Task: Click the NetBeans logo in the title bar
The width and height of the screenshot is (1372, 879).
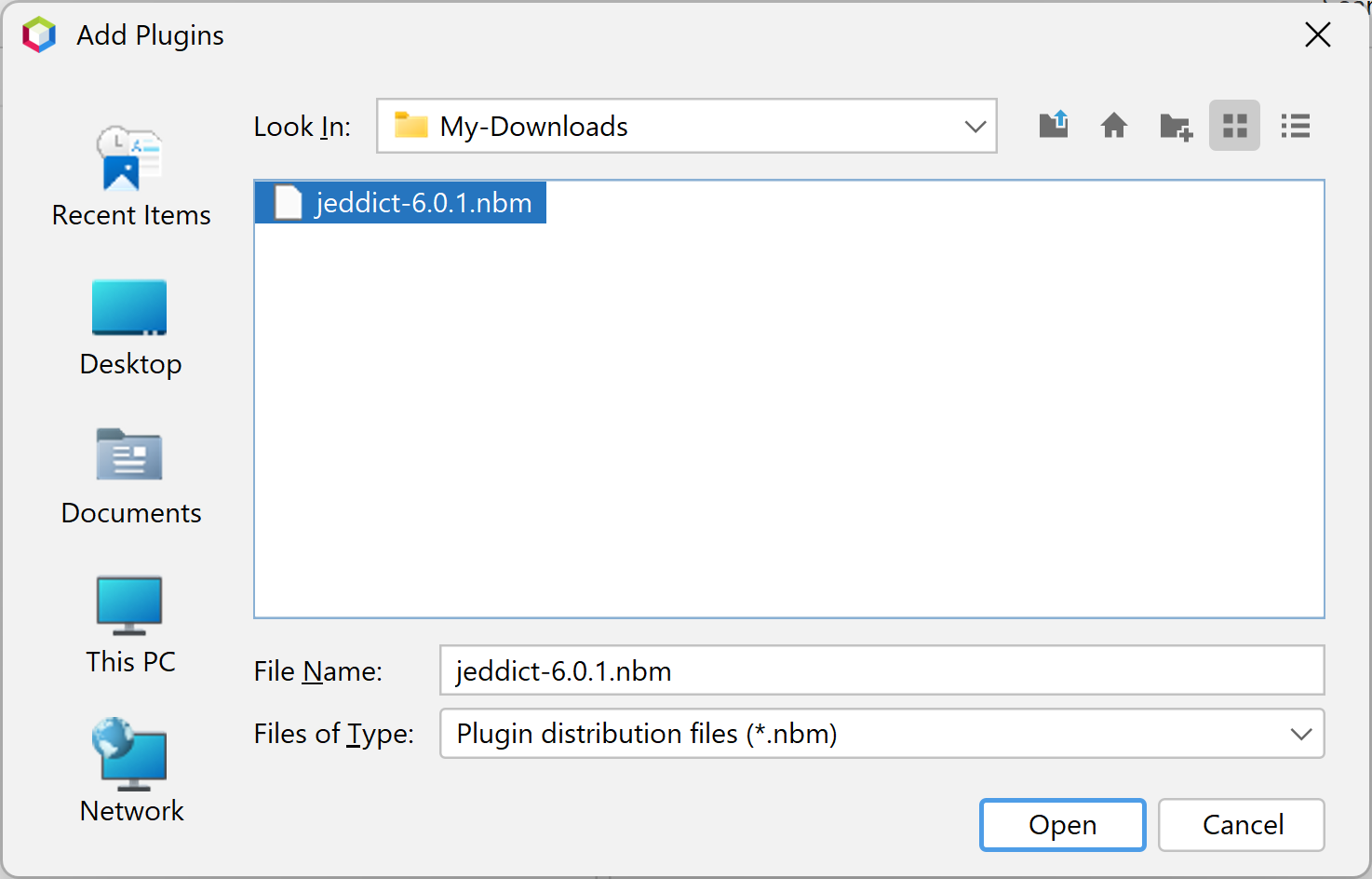Action: 39,35
